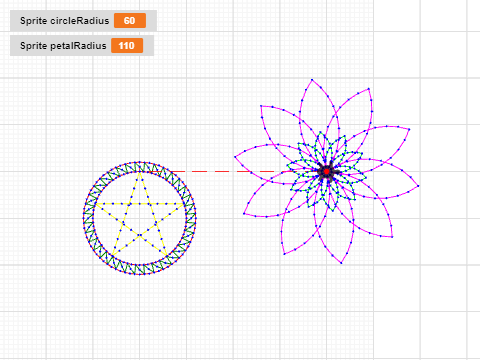The image size is (480, 360).
Task: Click the Sprite circleRadius variable monitor label
Action: (x=64, y=21)
